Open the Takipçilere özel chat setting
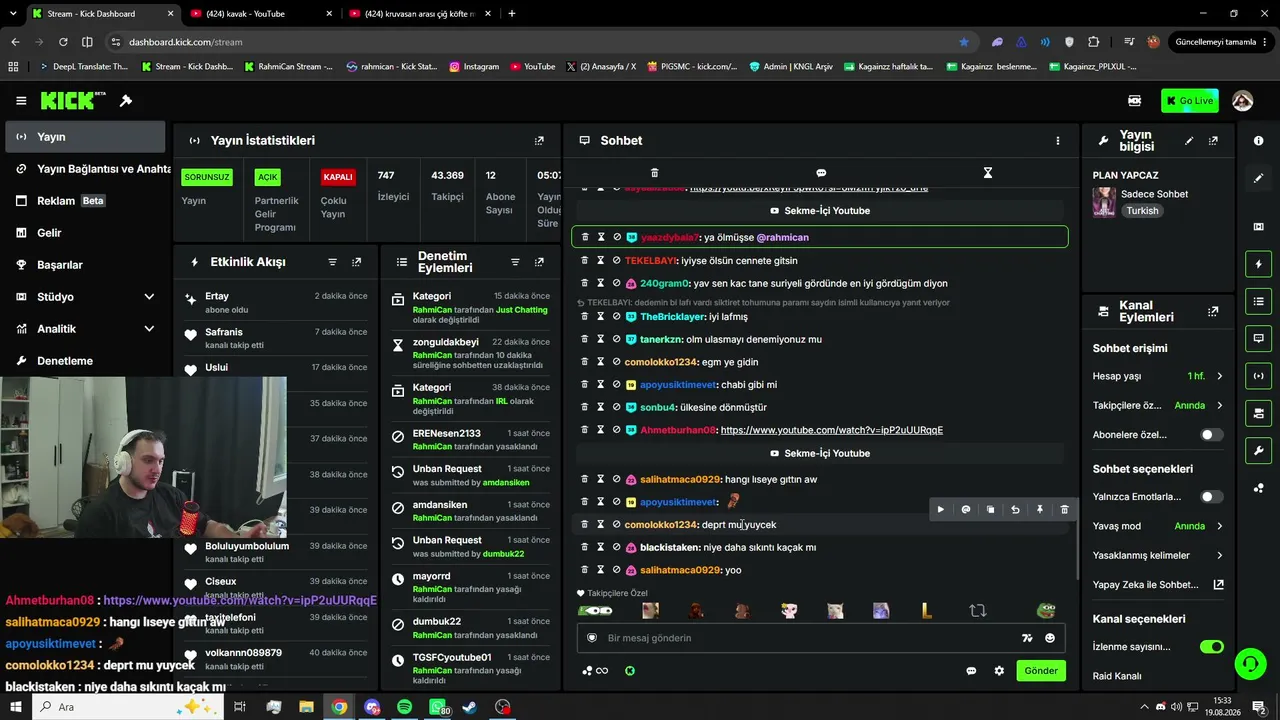 coord(1158,406)
